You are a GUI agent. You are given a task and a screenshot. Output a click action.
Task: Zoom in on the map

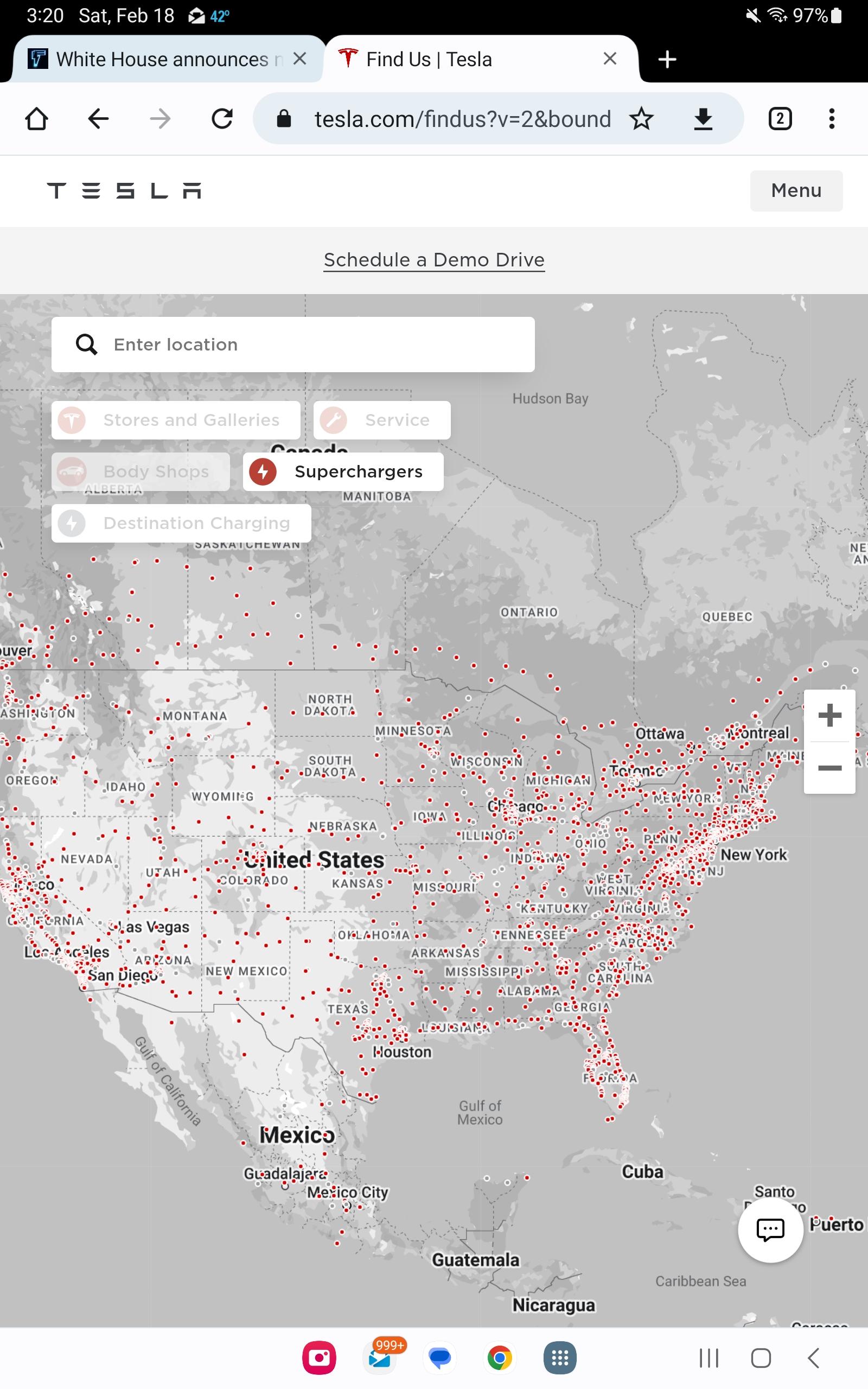click(829, 716)
